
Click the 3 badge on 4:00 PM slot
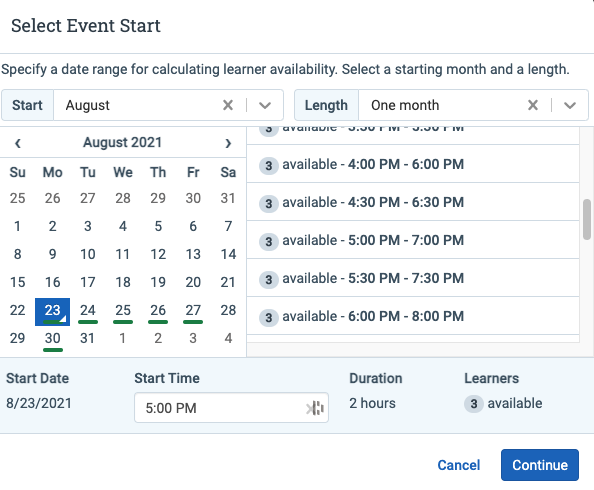(269, 165)
